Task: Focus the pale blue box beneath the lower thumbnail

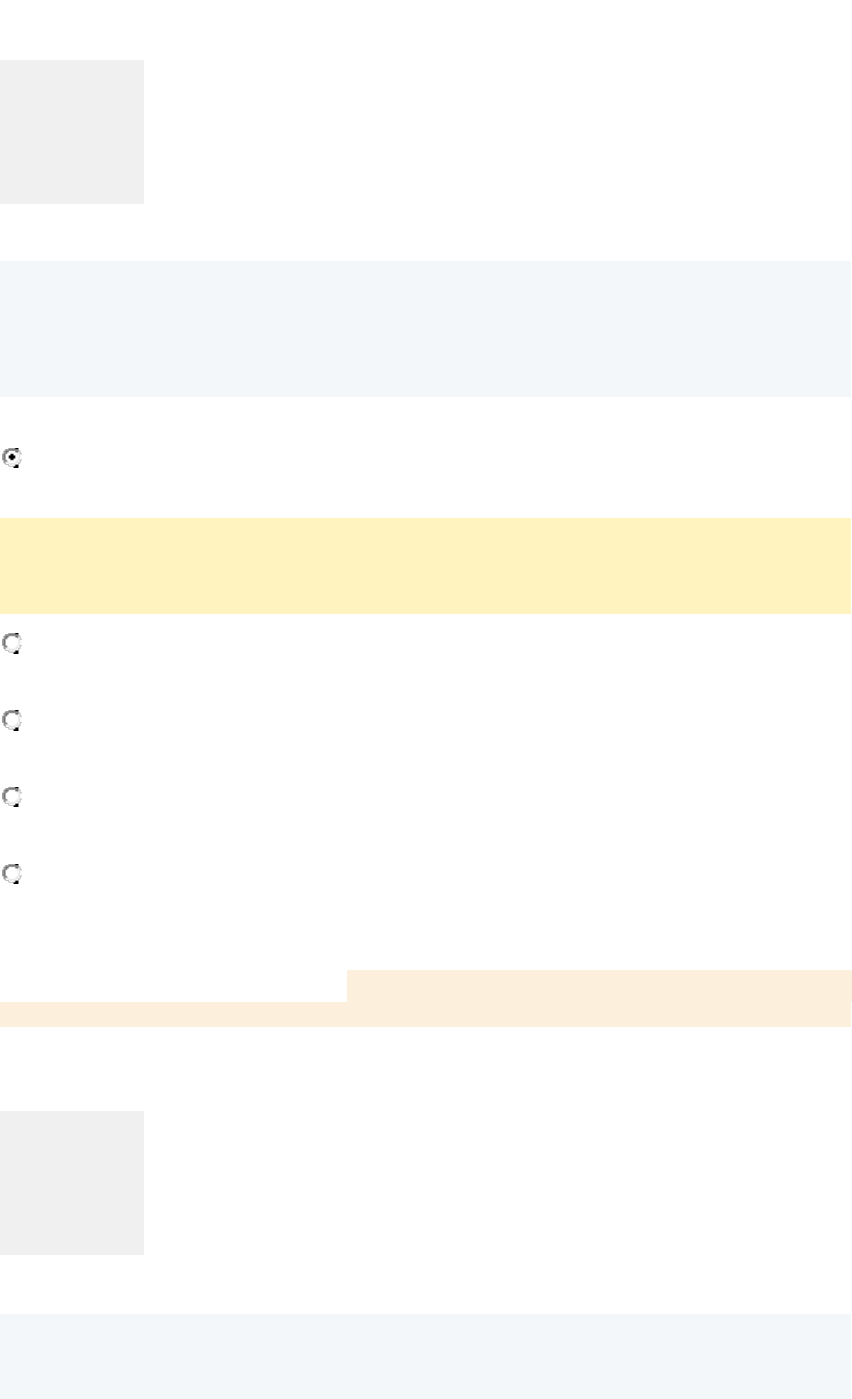Action: pyautogui.click(x=425, y=1356)
